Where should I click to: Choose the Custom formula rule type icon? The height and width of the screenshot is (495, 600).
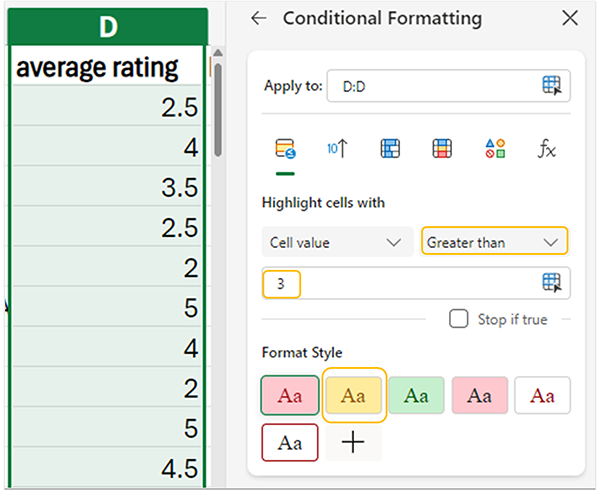[546, 149]
